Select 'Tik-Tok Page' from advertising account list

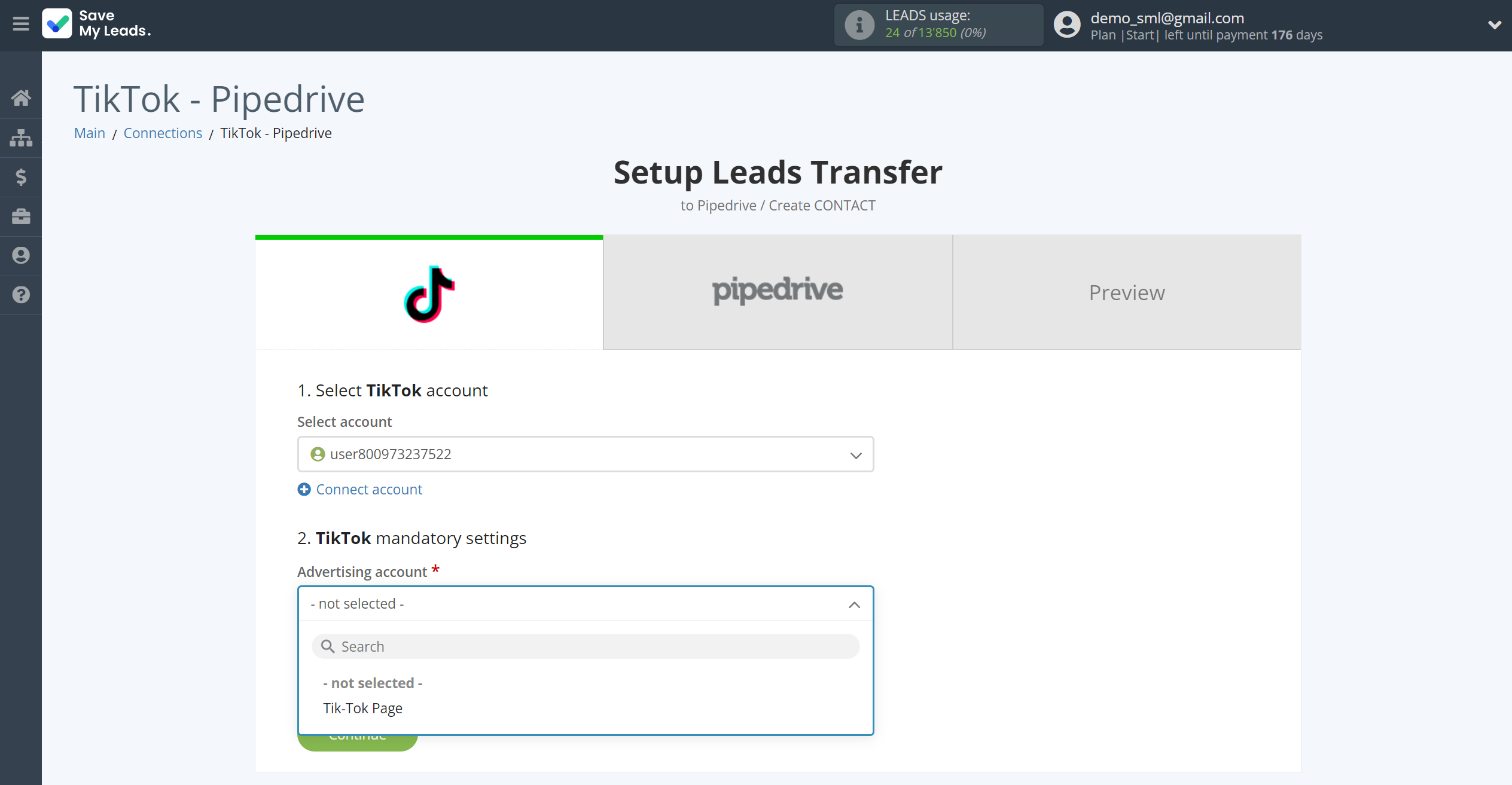coord(362,708)
